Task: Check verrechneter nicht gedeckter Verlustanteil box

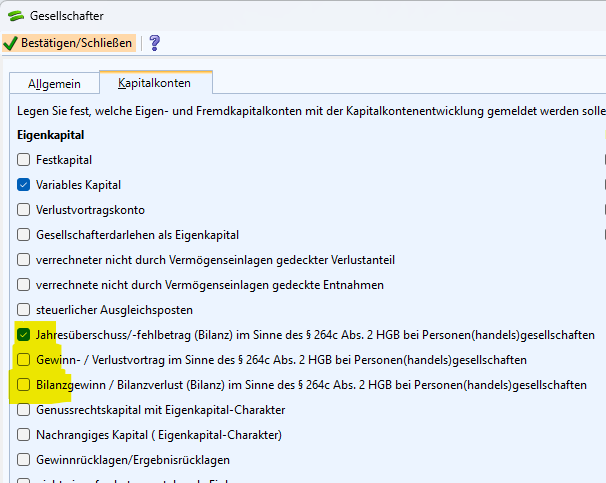Action: click(x=24, y=260)
